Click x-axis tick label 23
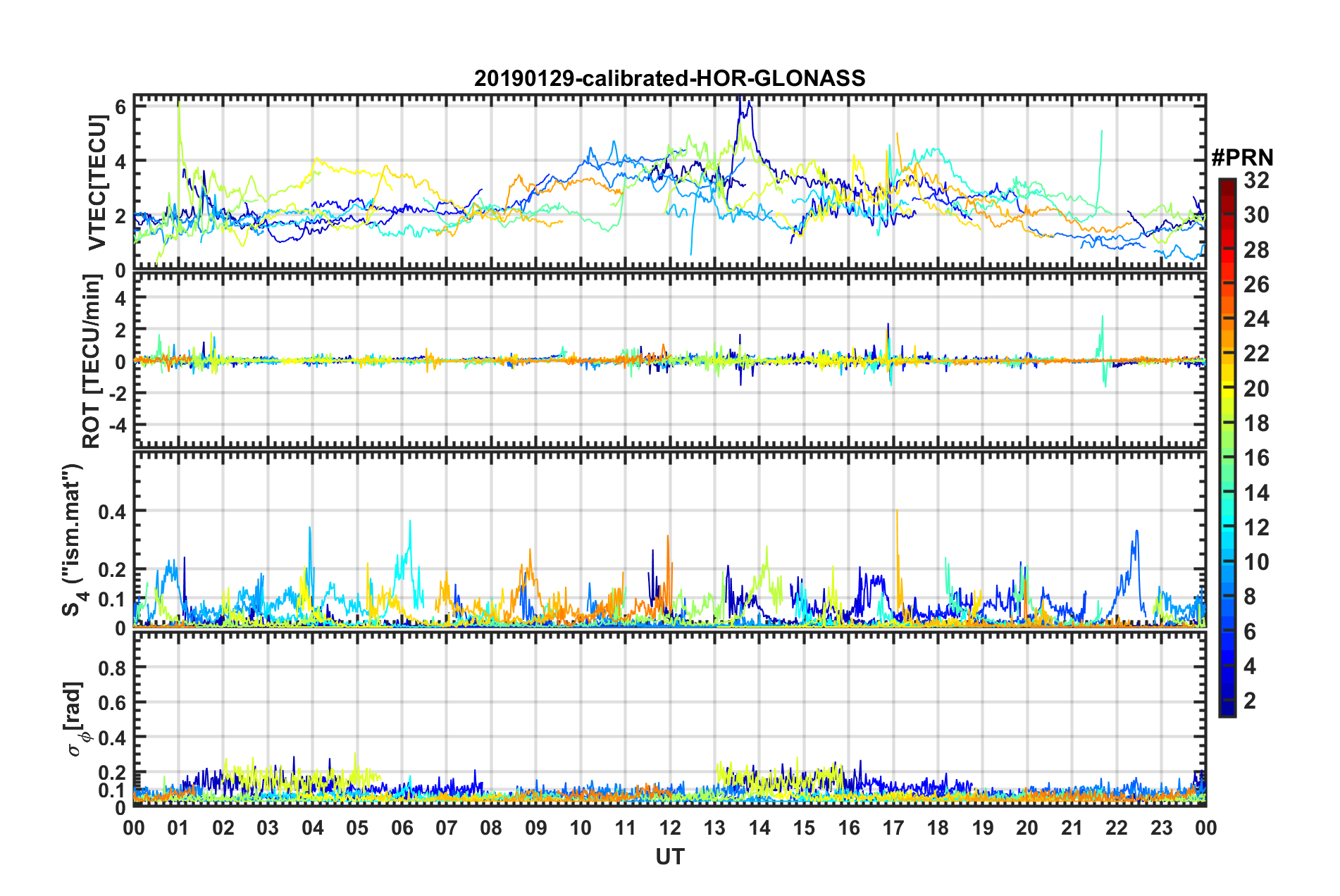The image size is (1340, 896). [x=1161, y=828]
